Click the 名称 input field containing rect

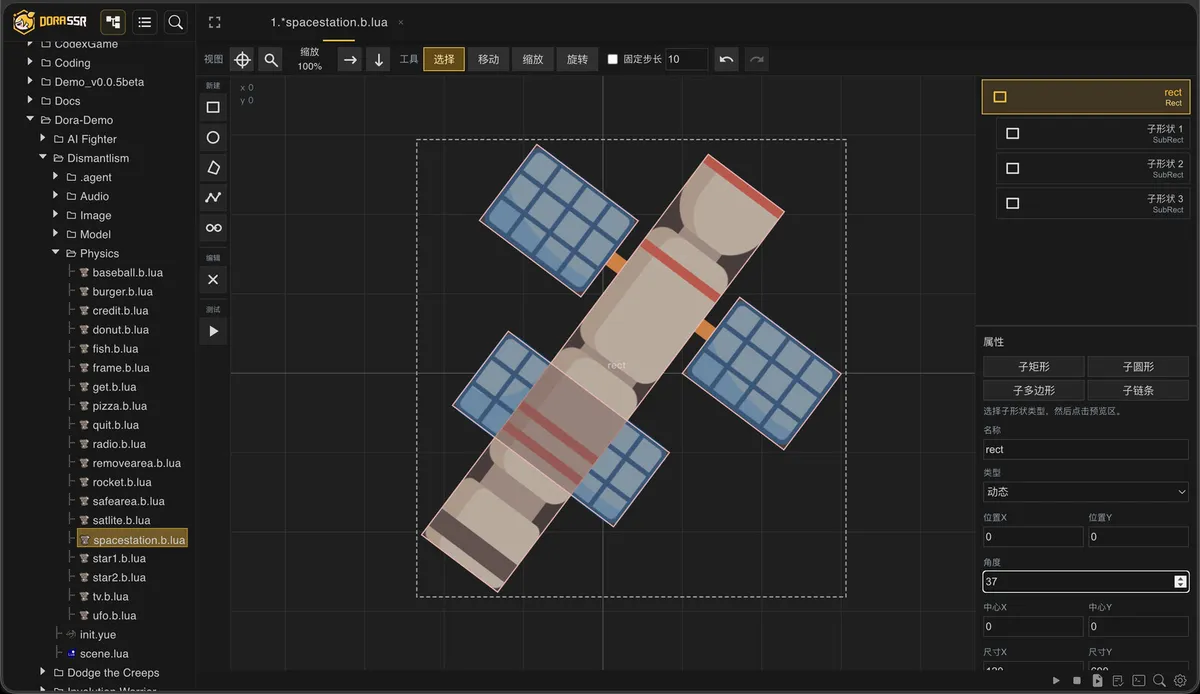pyautogui.click(x=1086, y=450)
